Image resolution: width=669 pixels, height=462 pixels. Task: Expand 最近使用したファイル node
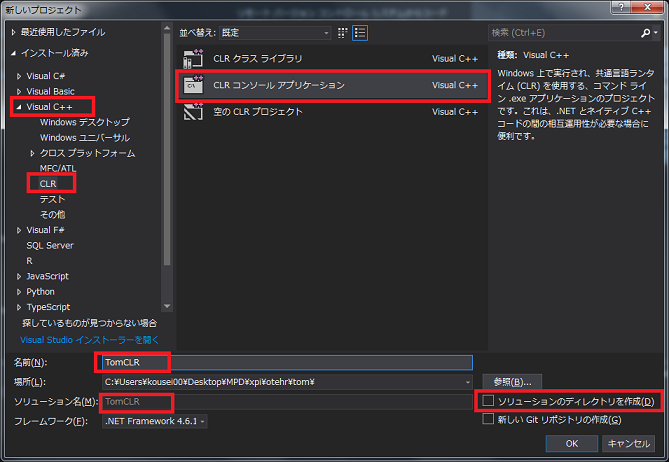[13, 32]
